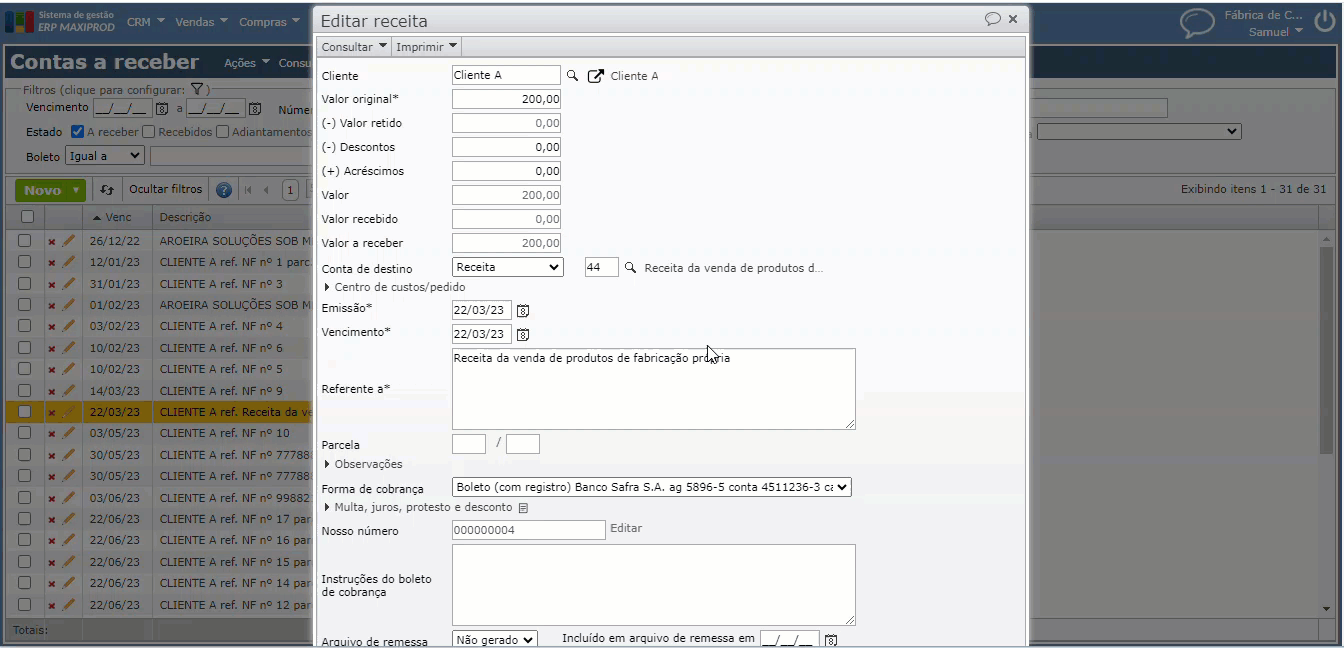Open the Imprimir menu in dialog
This screenshot has width=1344, height=648.
(427, 47)
